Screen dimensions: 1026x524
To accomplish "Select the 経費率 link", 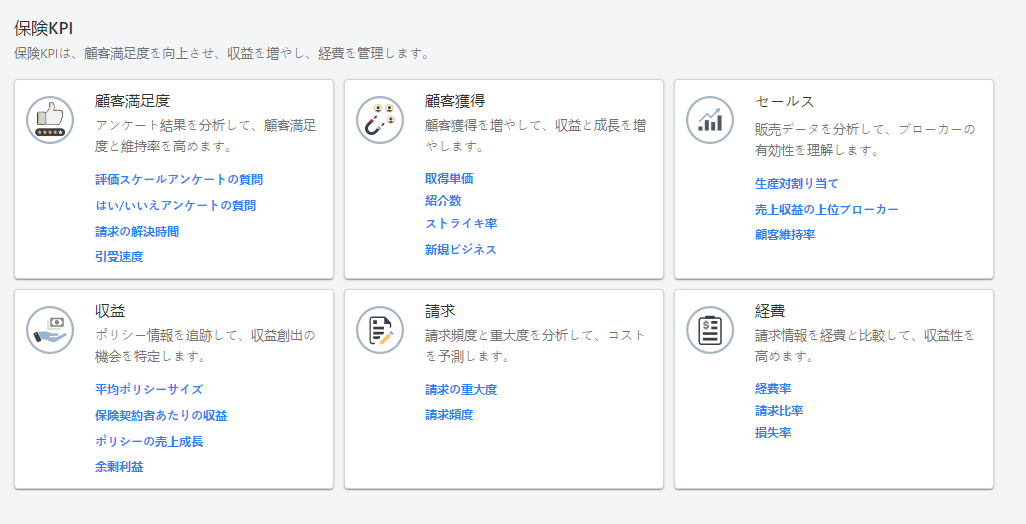I will click(x=773, y=389).
